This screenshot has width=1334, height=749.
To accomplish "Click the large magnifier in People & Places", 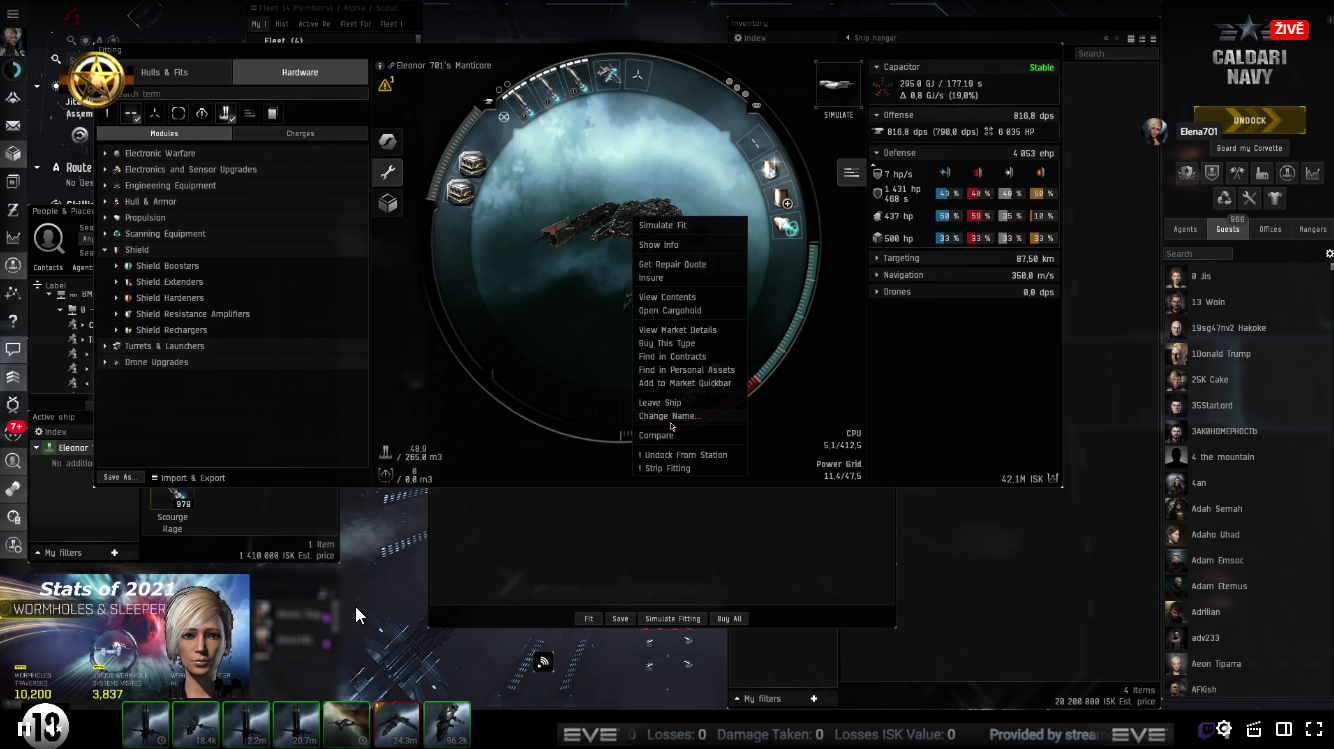I will click(48, 238).
